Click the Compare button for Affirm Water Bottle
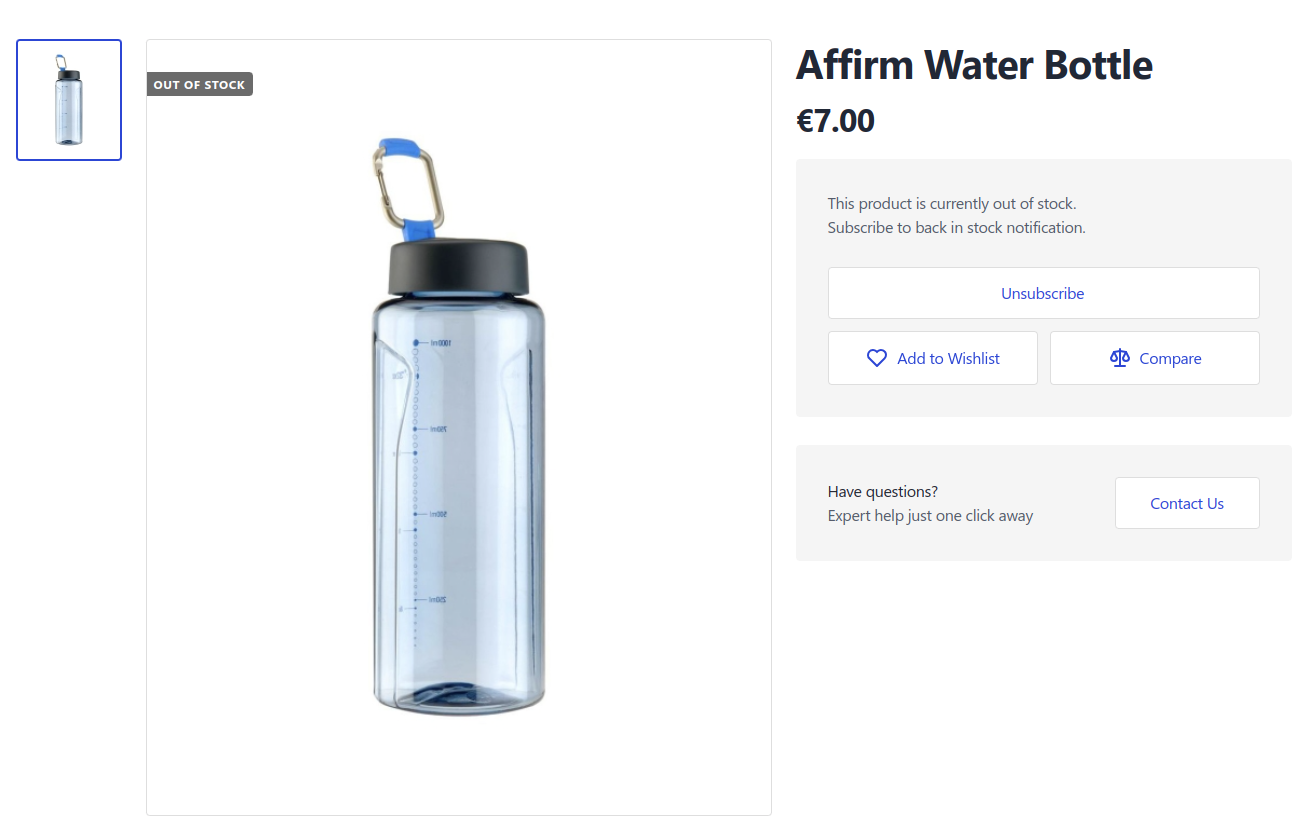This screenshot has width=1312, height=835. 1154,357
